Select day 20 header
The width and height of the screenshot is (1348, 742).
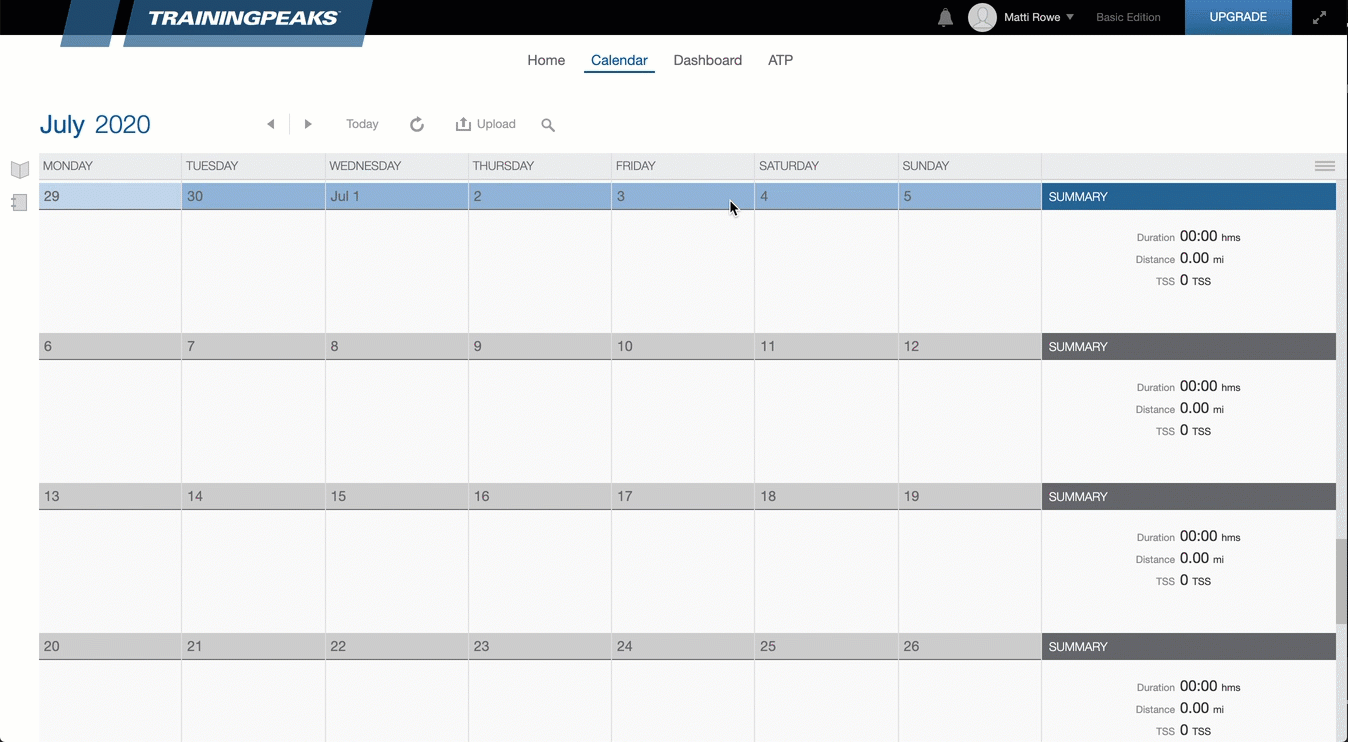[x=110, y=646]
